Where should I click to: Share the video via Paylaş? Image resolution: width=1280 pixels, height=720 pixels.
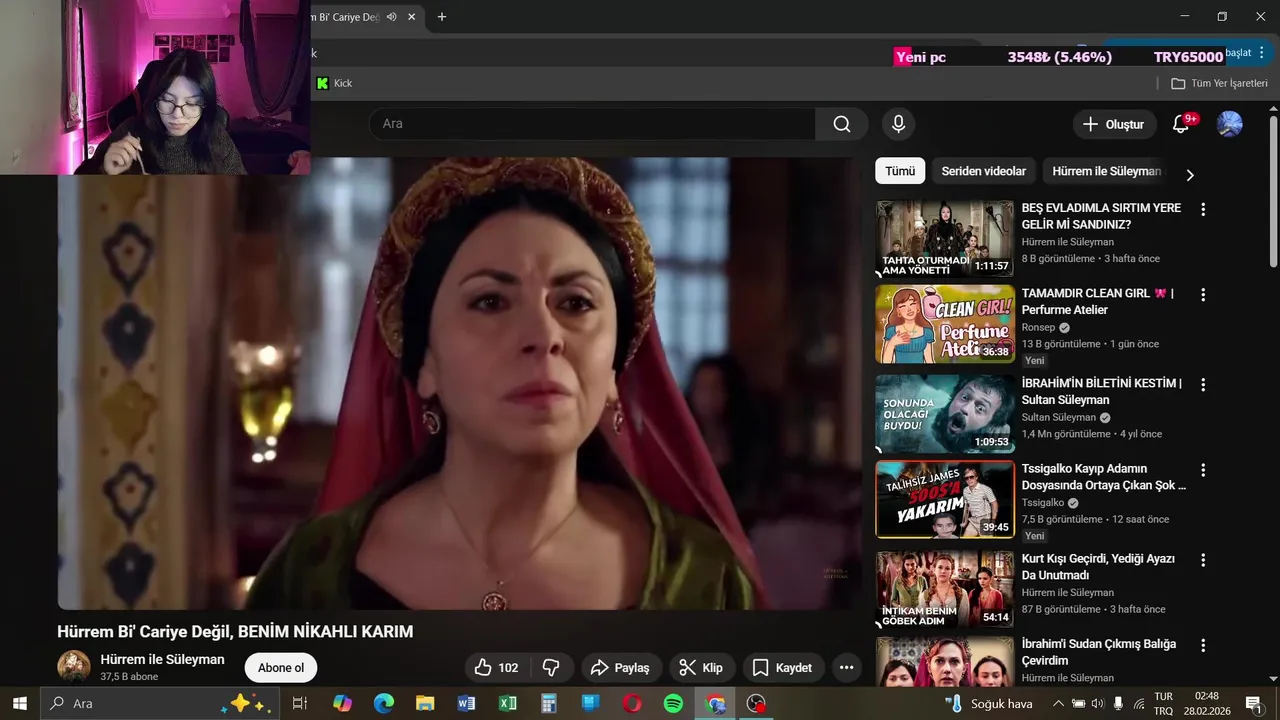point(620,667)
